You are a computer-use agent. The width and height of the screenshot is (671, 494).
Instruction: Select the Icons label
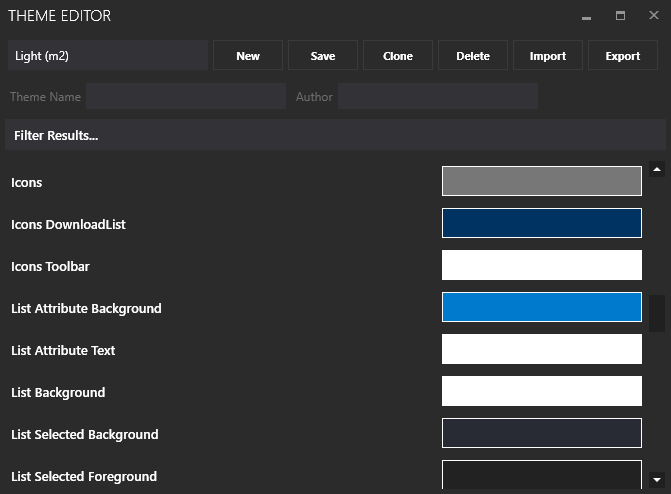tap(27, 183)
